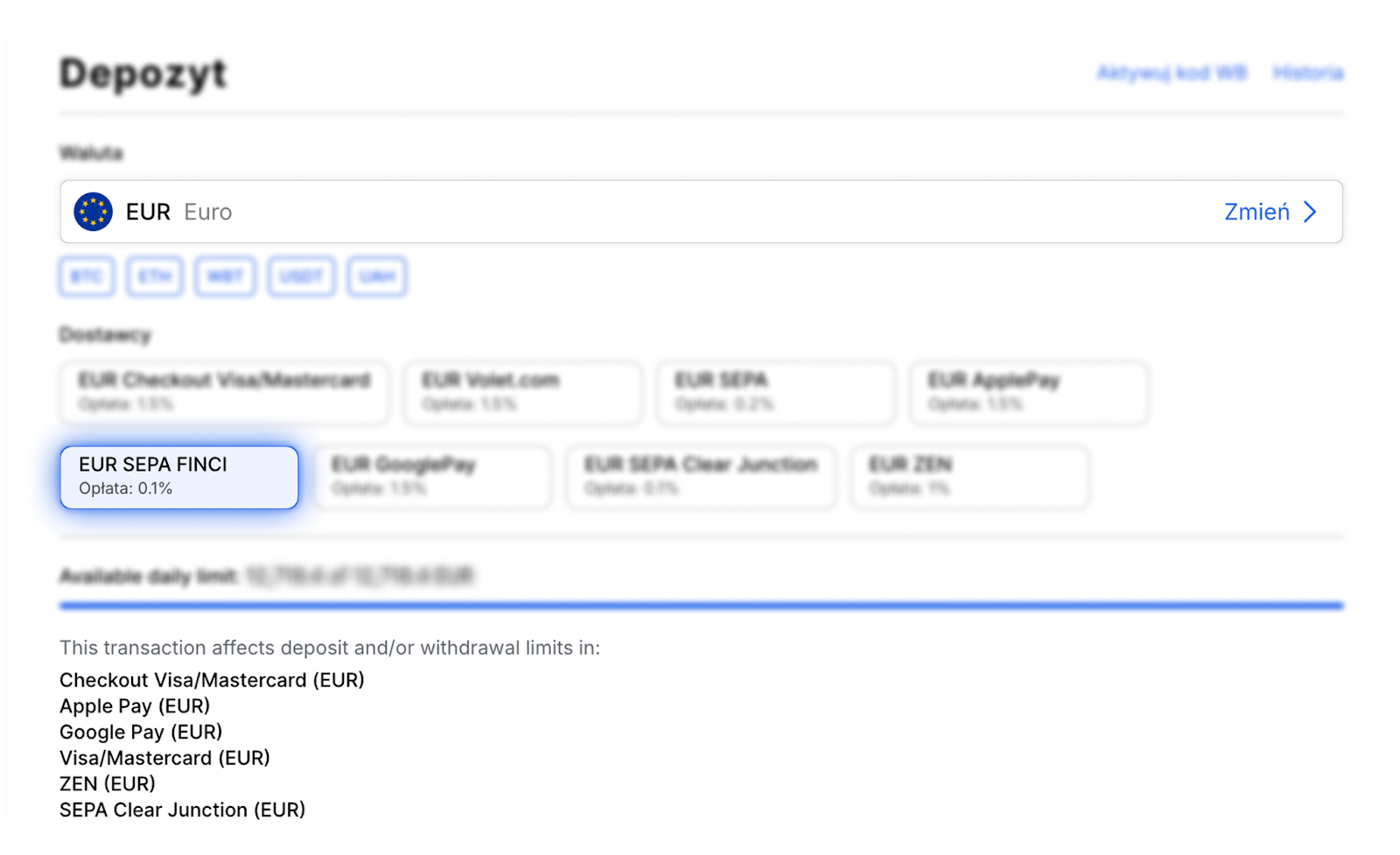Viewport: 1400px width, 855px height.
Task: Select the EUR ZEN provider card
Action: 969,477
